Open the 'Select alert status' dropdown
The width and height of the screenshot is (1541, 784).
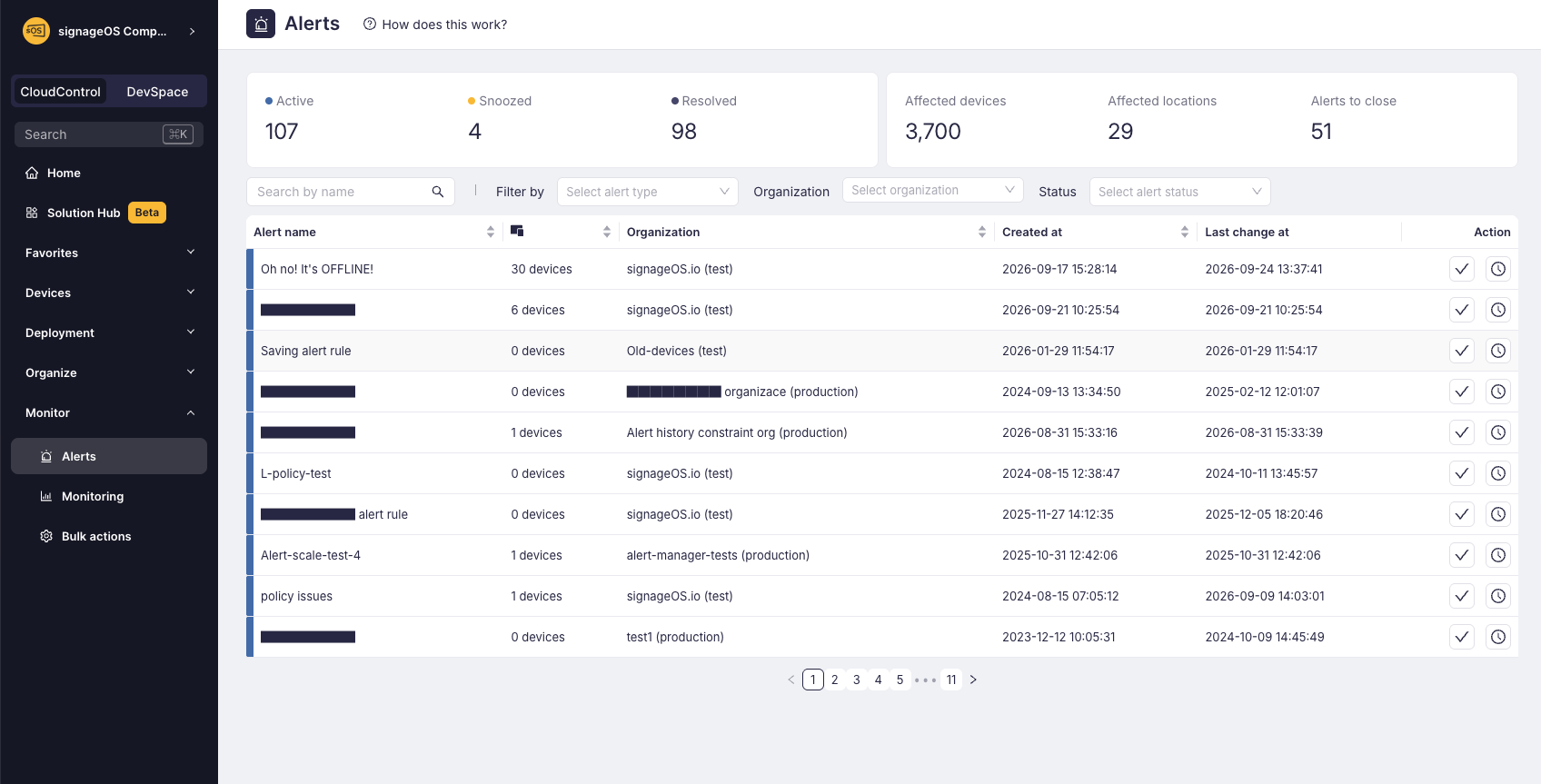point(1179,192)
